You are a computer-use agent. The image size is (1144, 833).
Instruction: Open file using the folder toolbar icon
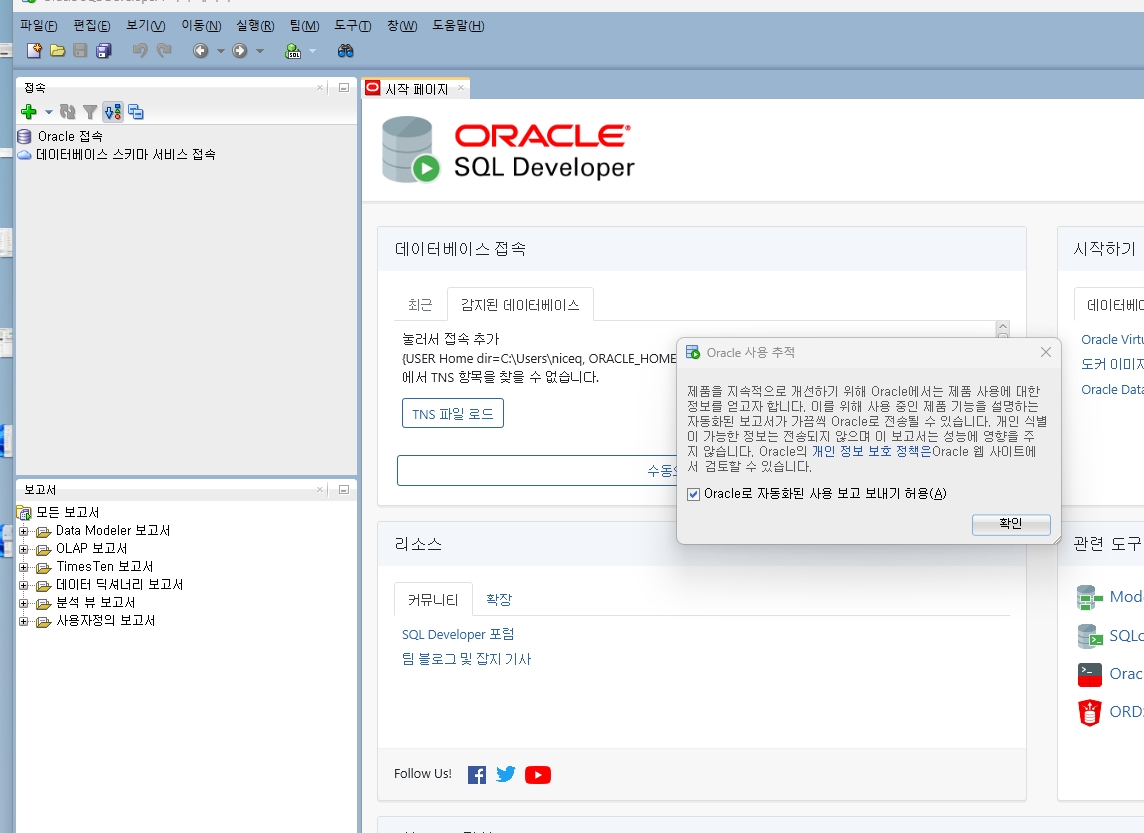58,50
